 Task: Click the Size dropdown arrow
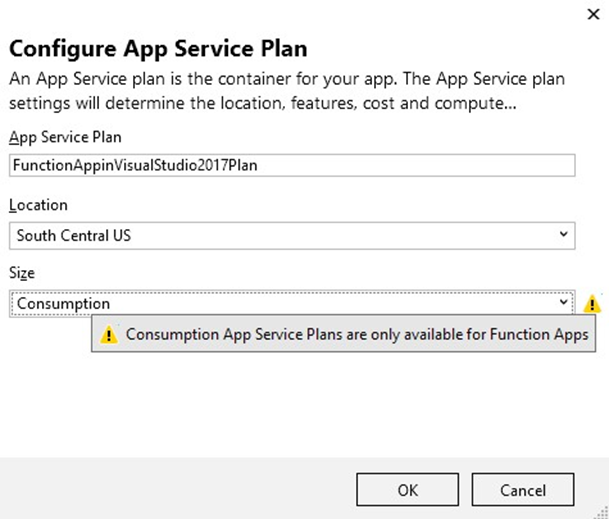(x=565, y=304)
